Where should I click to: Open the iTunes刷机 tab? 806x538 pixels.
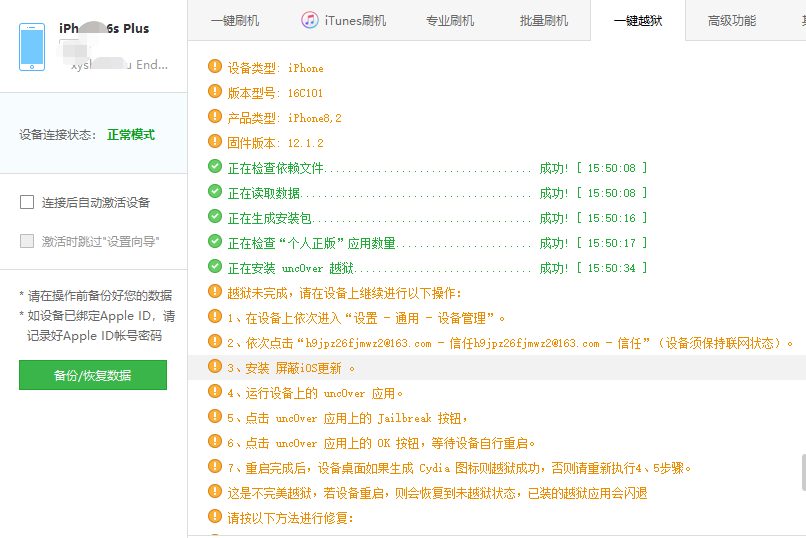point(343,21)
